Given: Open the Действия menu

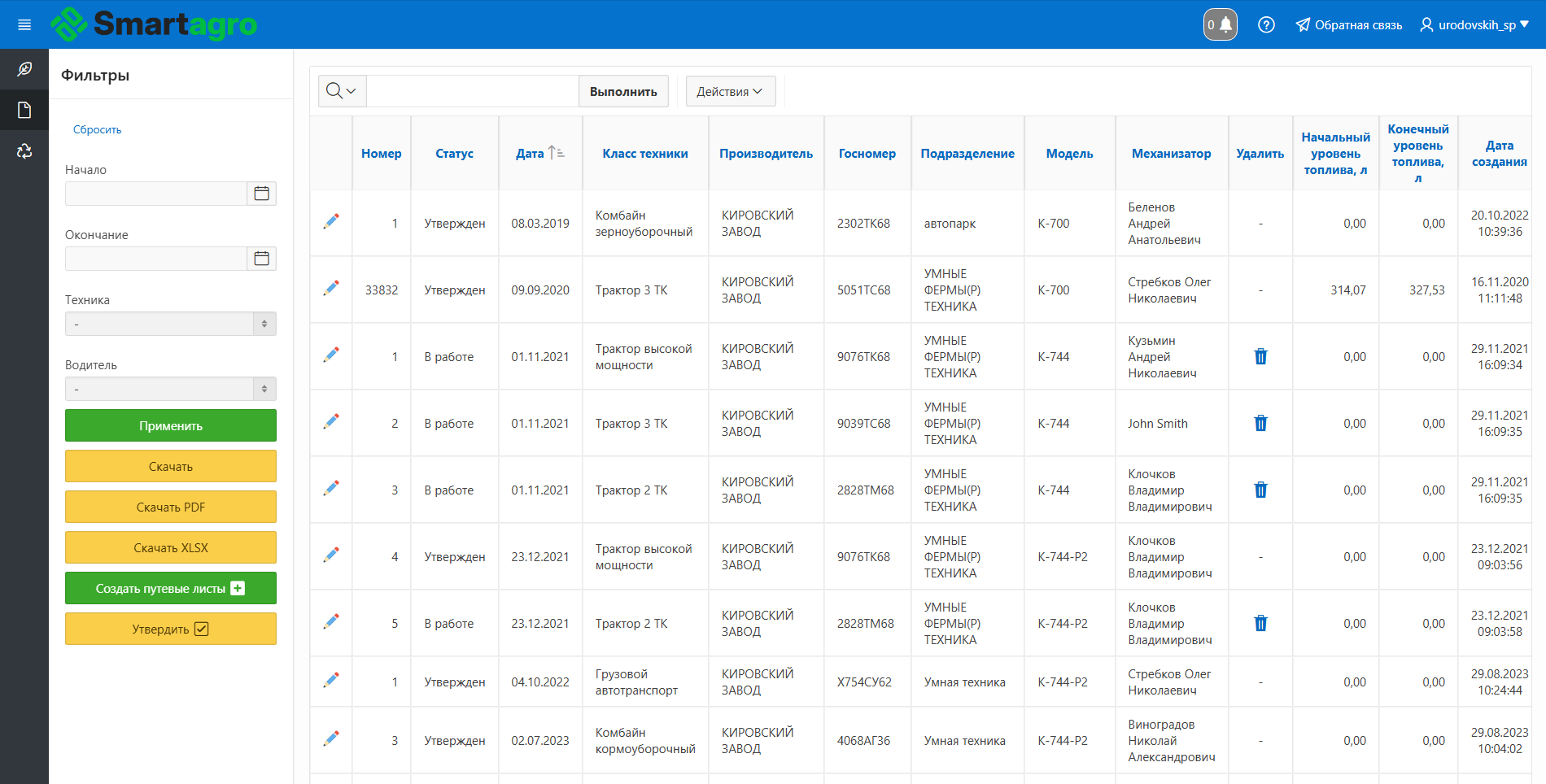Looking at the screenshot, I should (730, 91).
